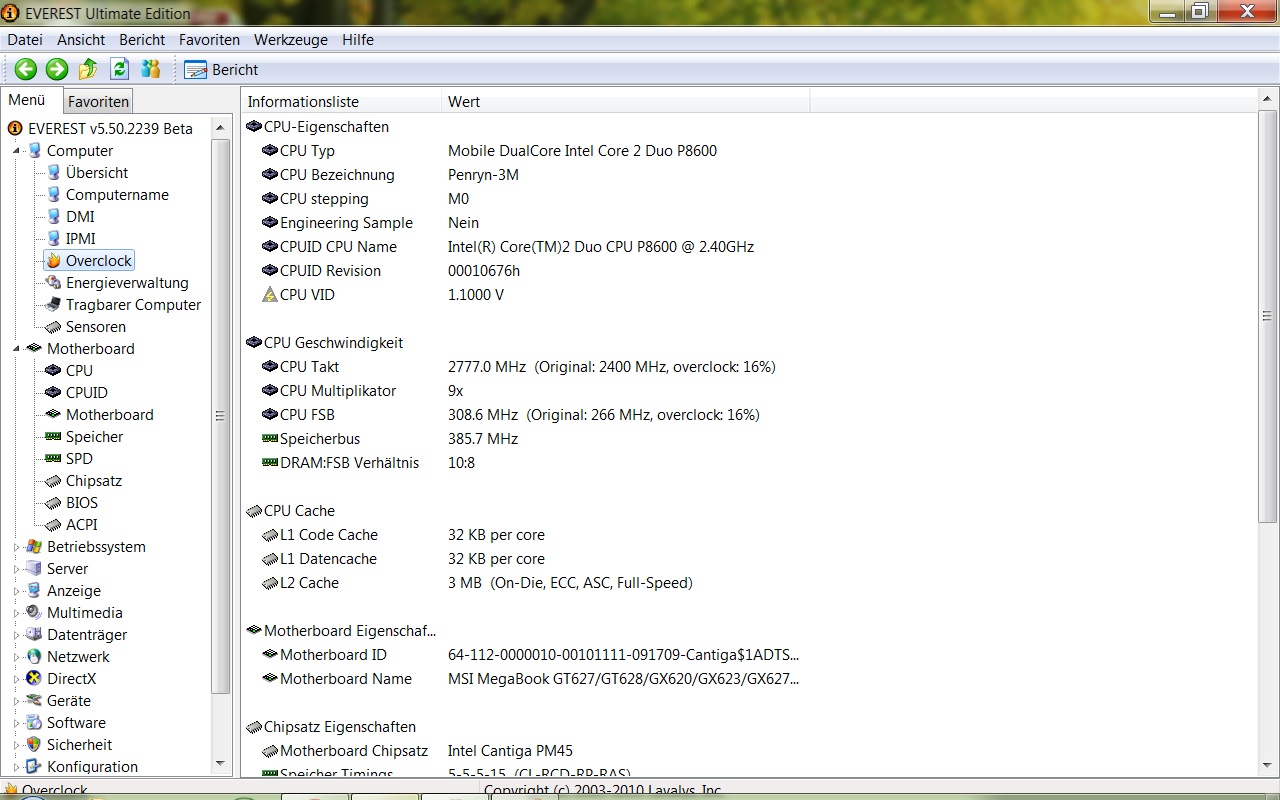
Task: Collapse the Computer tree node
Action: click(17, 151)
